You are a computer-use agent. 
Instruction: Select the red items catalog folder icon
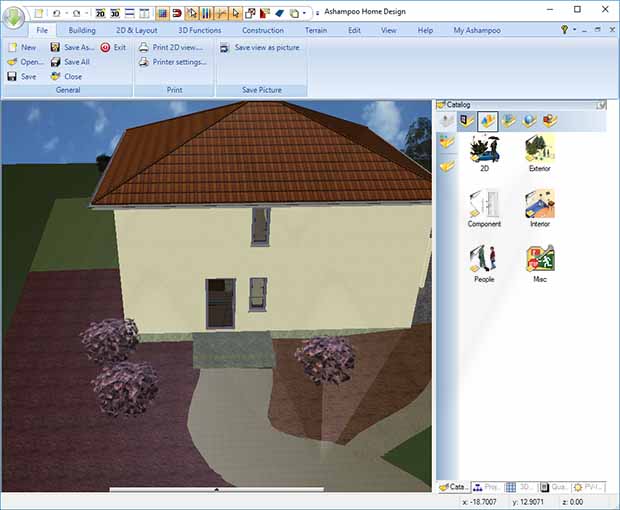pos(550,121)
